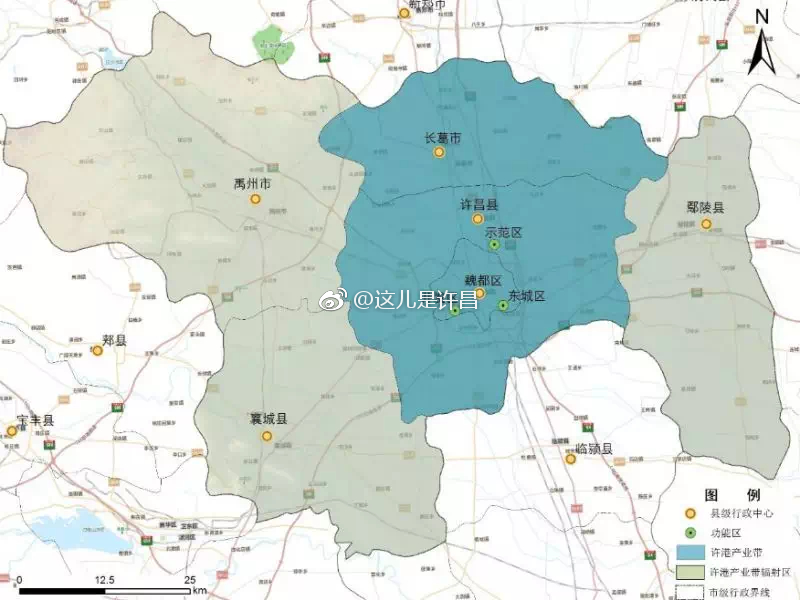
Task: Click the 鄢陵县 map label
Action: [x=706, y=208]
